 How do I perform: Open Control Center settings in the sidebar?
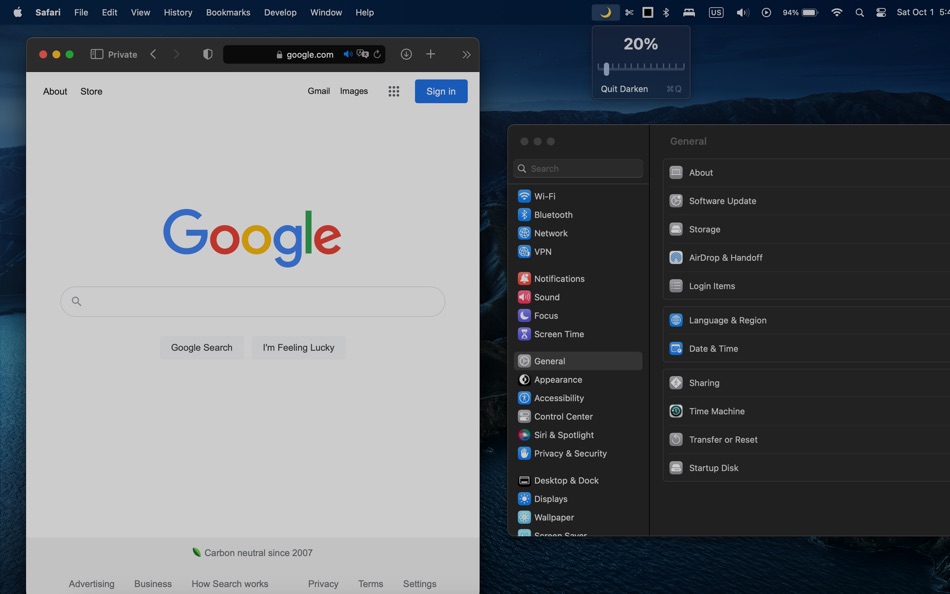pyautogui.click(x=577, y=416)
